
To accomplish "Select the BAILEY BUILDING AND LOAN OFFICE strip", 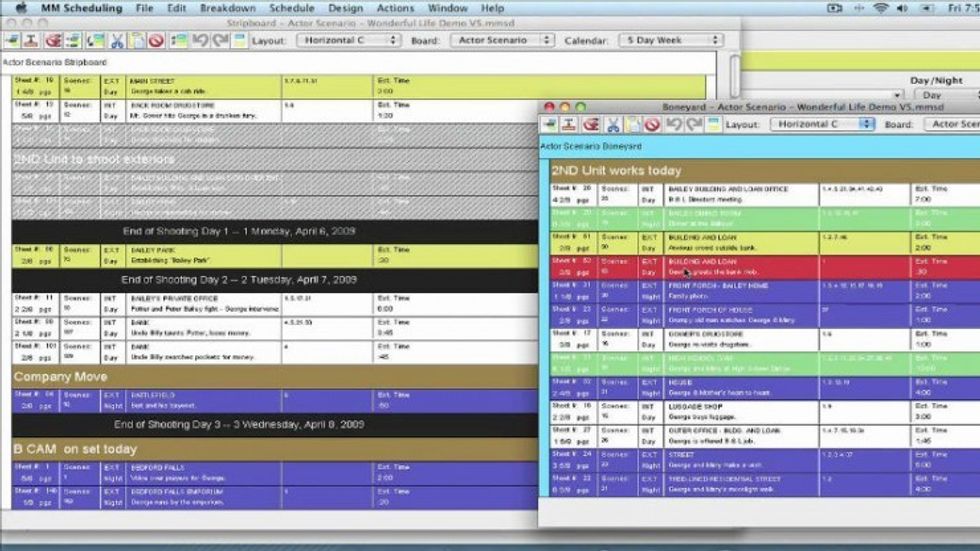I will tap(764, 194).
